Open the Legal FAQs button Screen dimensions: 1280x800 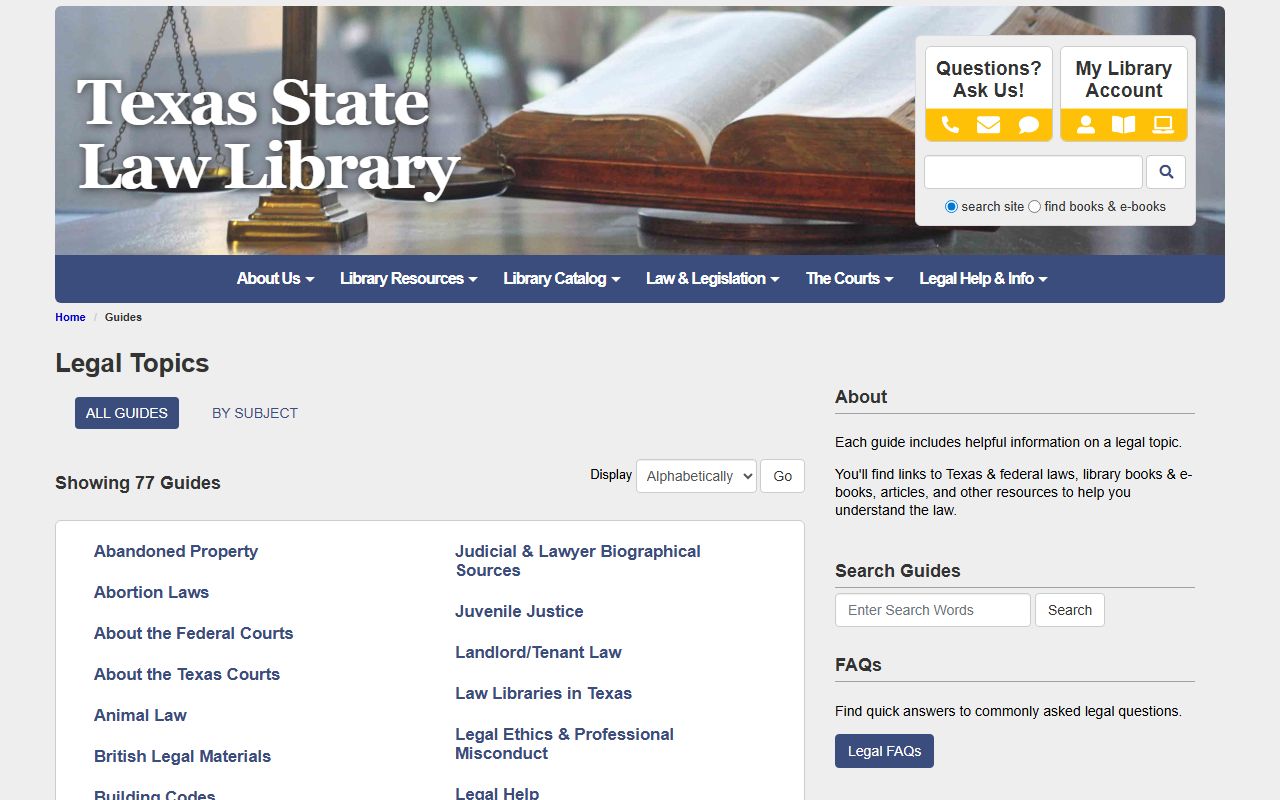(x=884, y=751)
